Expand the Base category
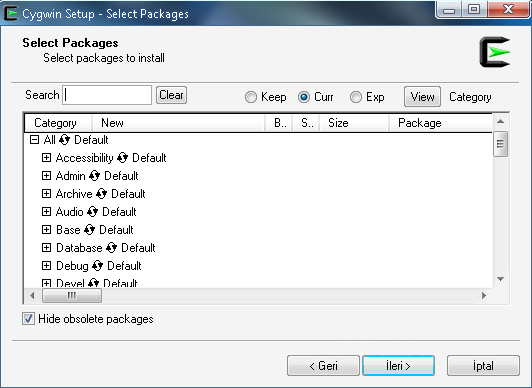Image resolution: width=532 pixels, height=388 pixels. coord(46,230)
